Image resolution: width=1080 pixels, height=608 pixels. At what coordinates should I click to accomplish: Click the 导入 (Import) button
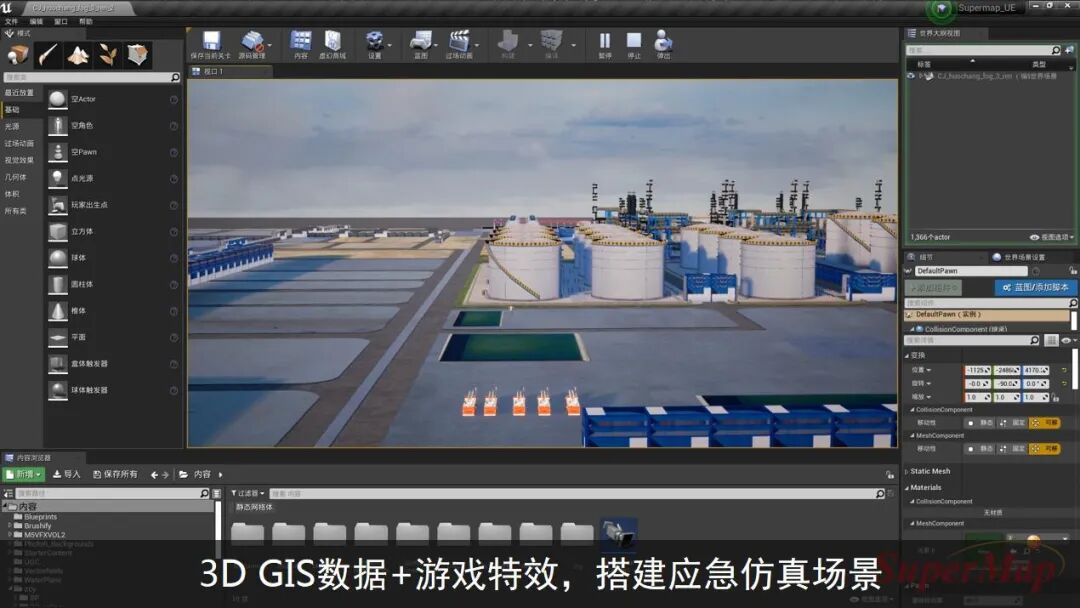pyautogui.click(x=67, y=474)
